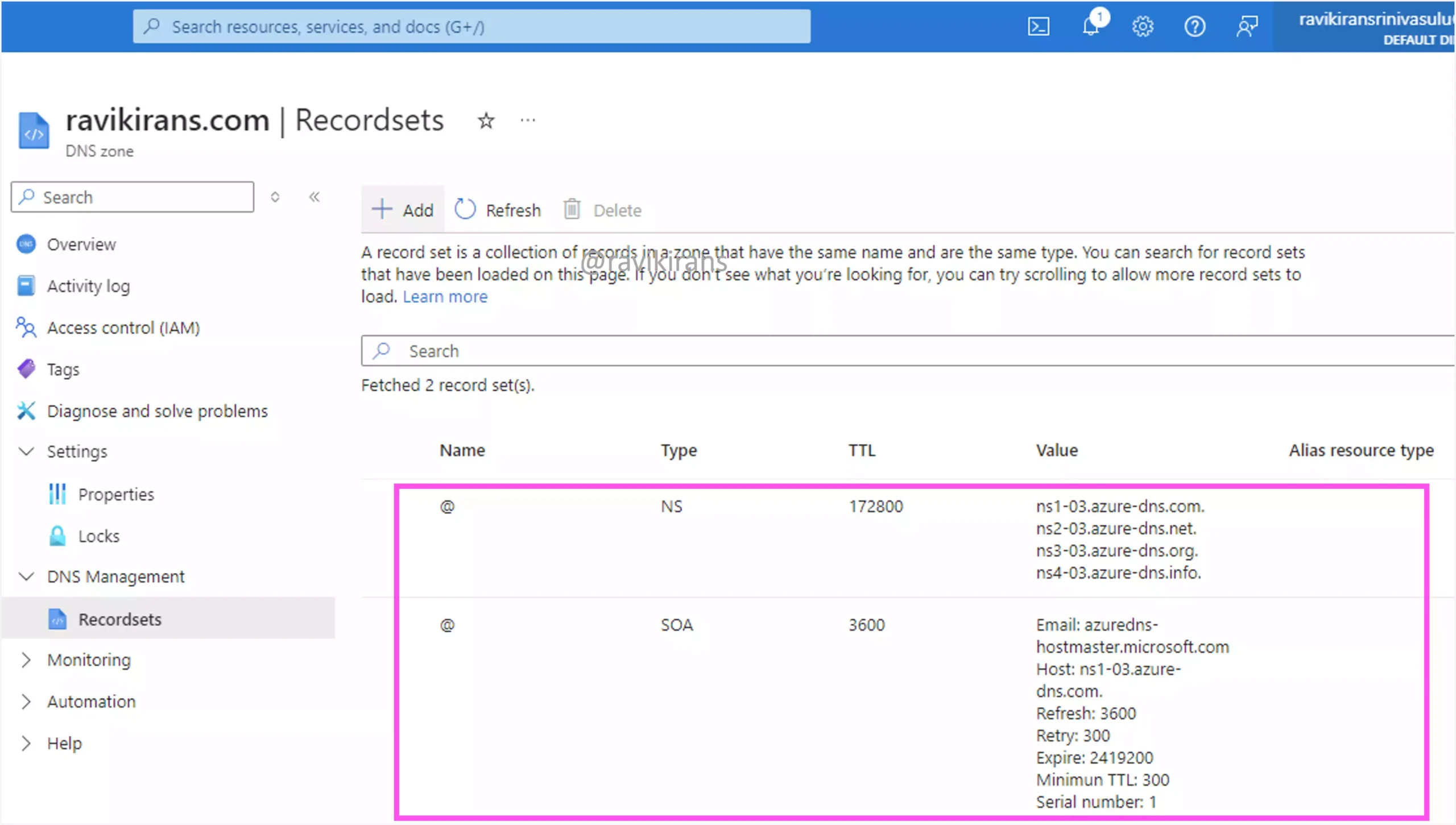Sort by the Name column header
Viewport: 1456px width, 825px height.
click(462, 450)
